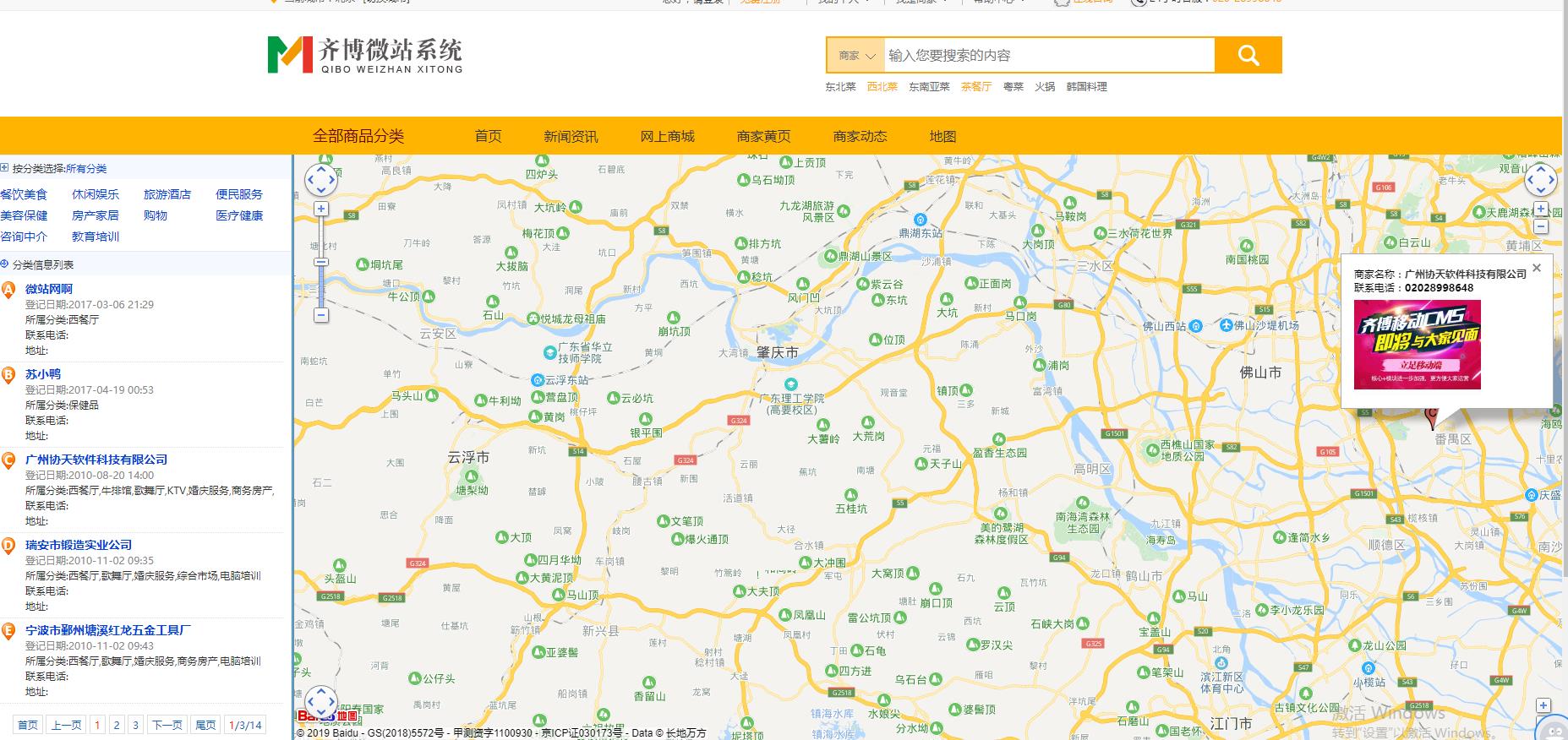Click marker D icon next to 瑞安市锻造实业公司
The image size is (1568, 740).
[x=8, y=547]
